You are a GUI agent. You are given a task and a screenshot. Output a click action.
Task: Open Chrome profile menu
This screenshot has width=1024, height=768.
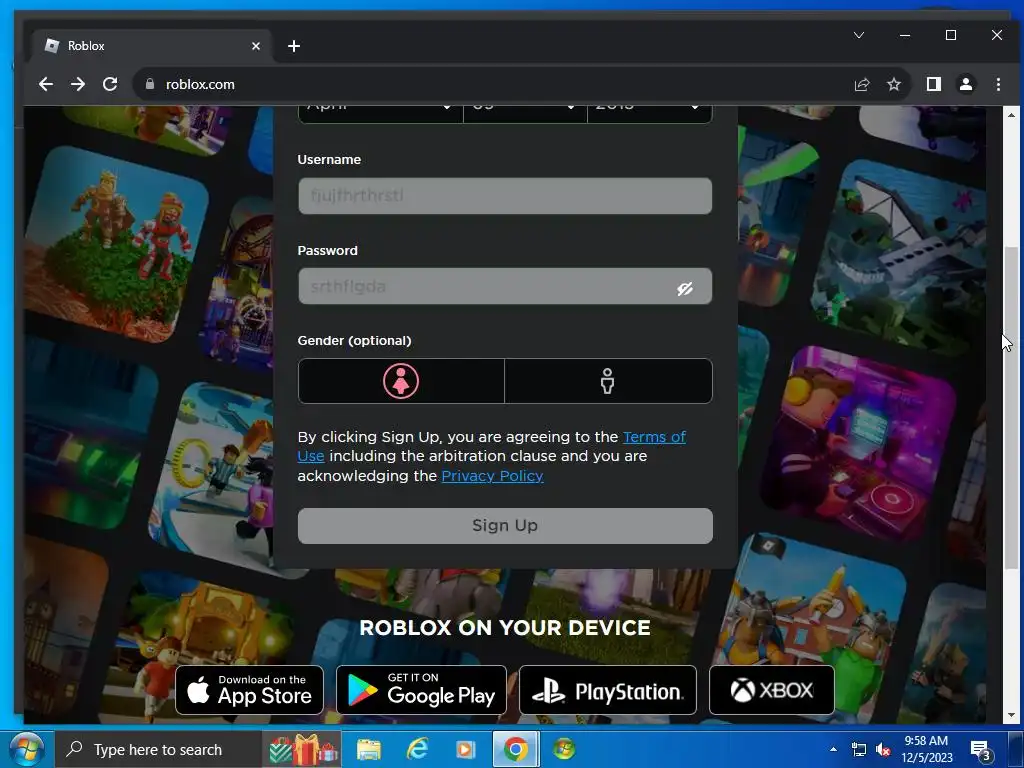(x=965, y=84)
